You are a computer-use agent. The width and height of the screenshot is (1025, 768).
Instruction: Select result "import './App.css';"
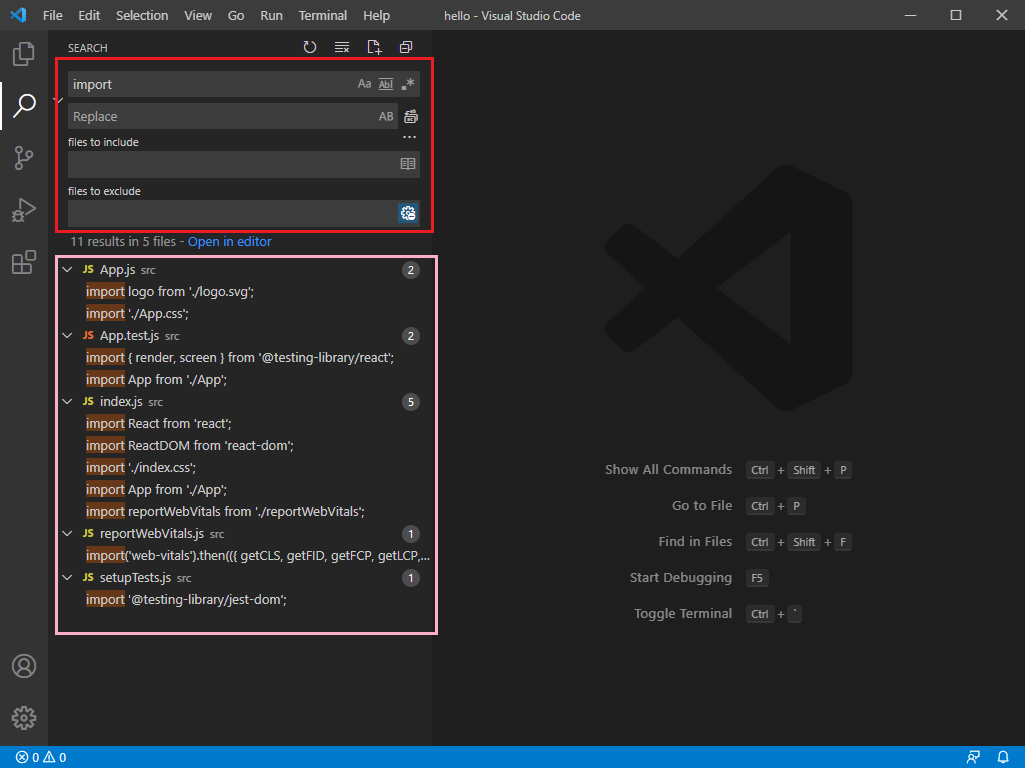(x=243, y=314)
